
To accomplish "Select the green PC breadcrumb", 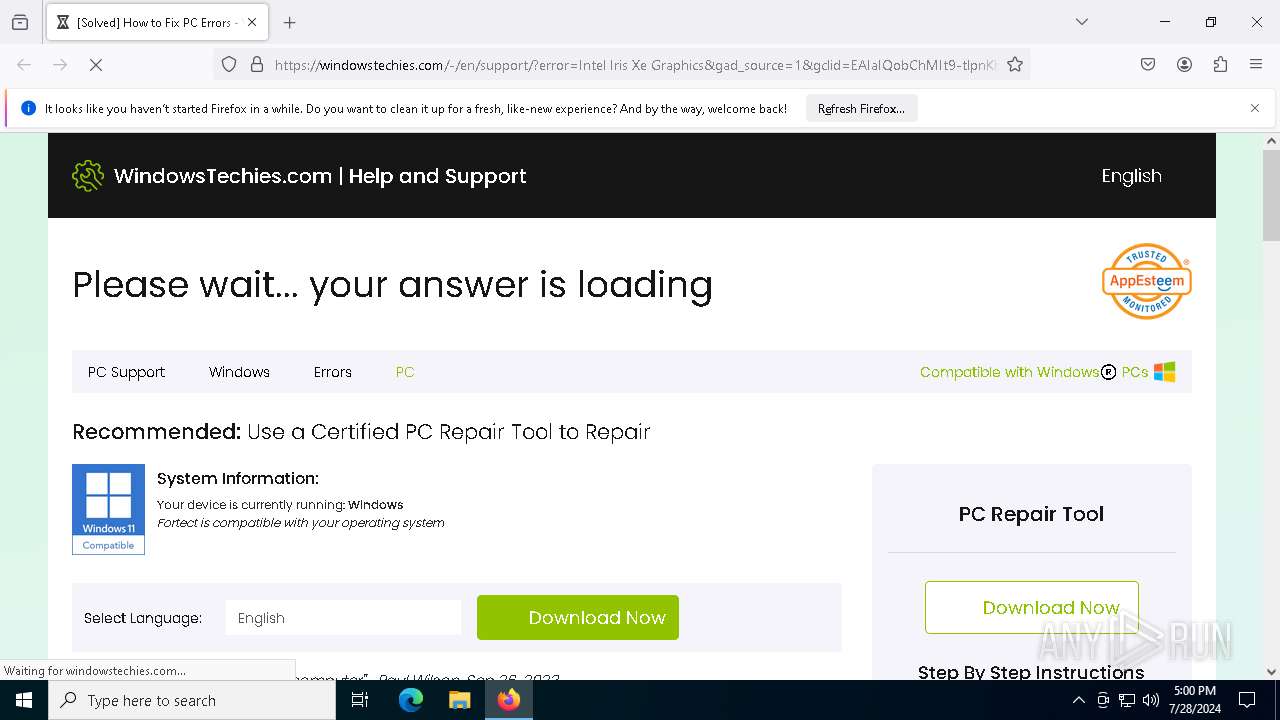I will tap(405, 372).
